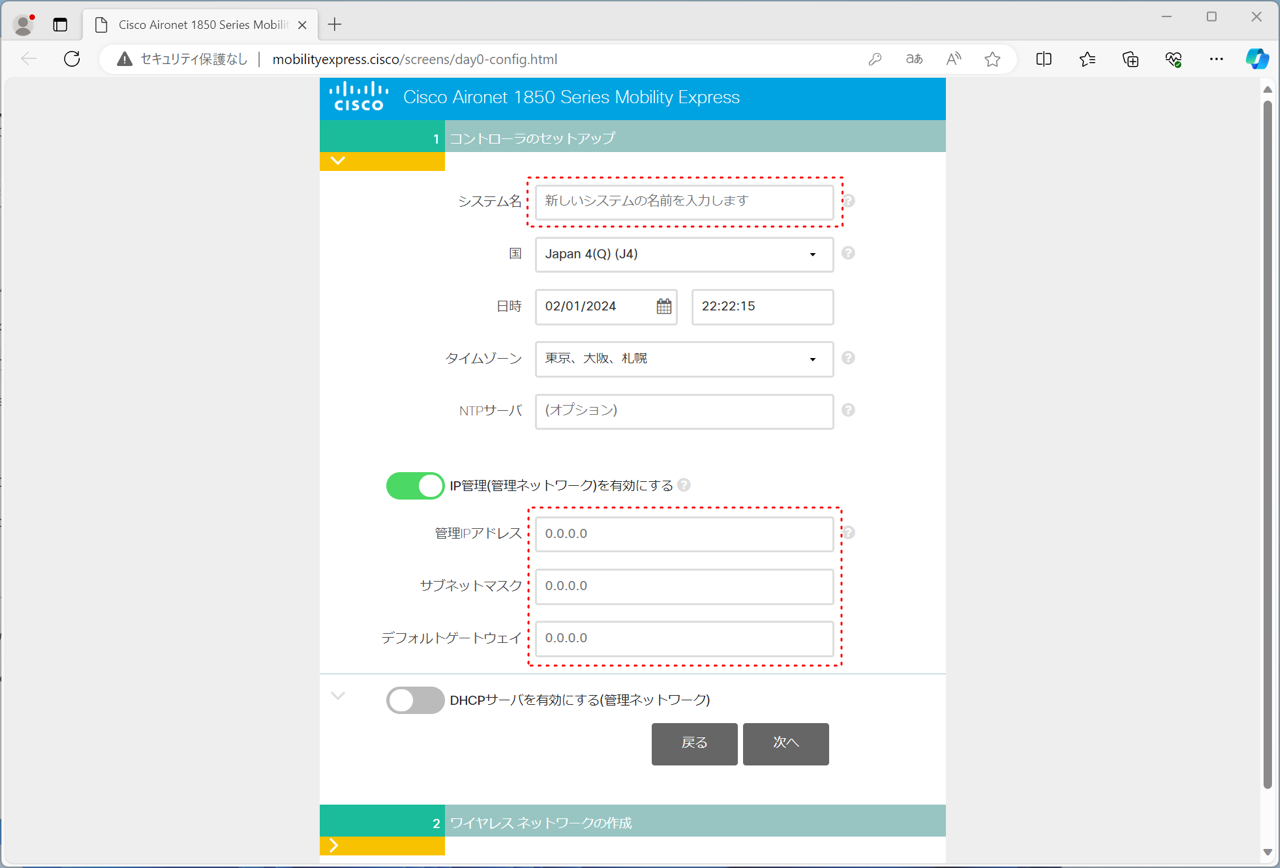Open the タイムゾーン 東京、大阪、札幌 dropdown
Viewport: 1280px width, 868px height.
pyautogui.click(x=684, y=359)
